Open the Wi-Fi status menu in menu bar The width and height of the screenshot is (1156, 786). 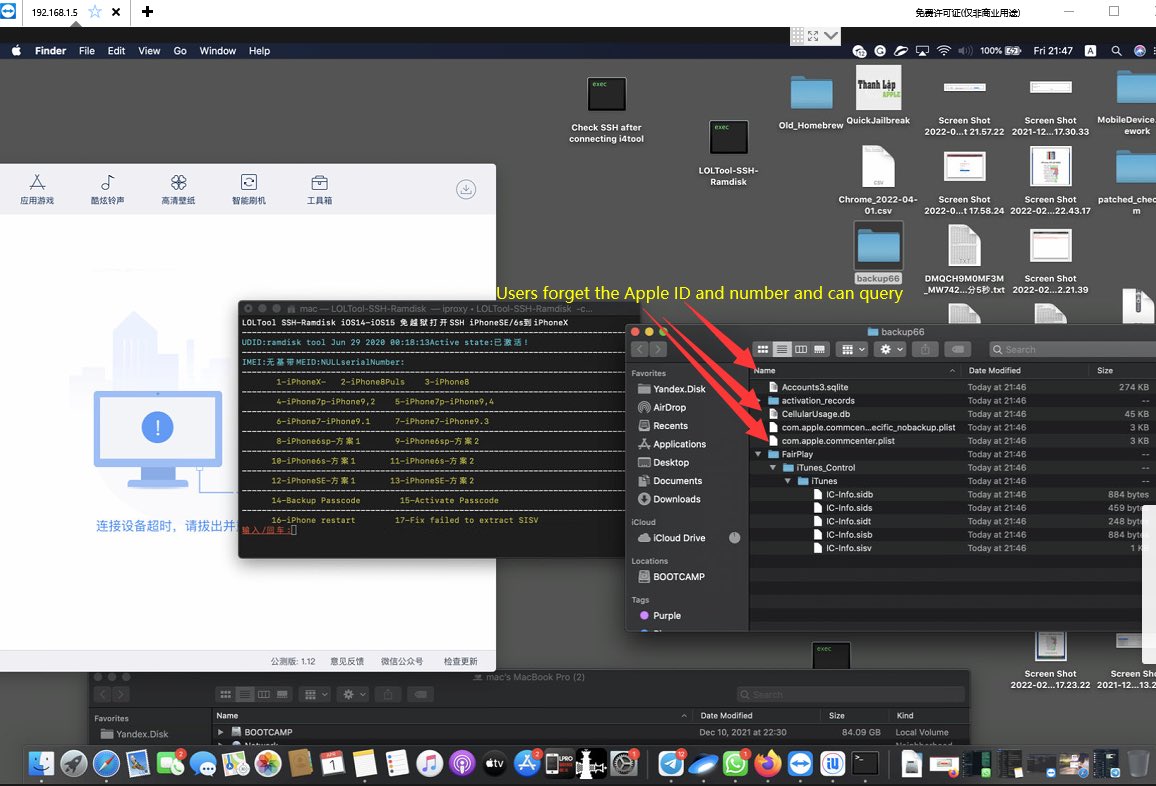pyautogui.click(x=944, y=50)
